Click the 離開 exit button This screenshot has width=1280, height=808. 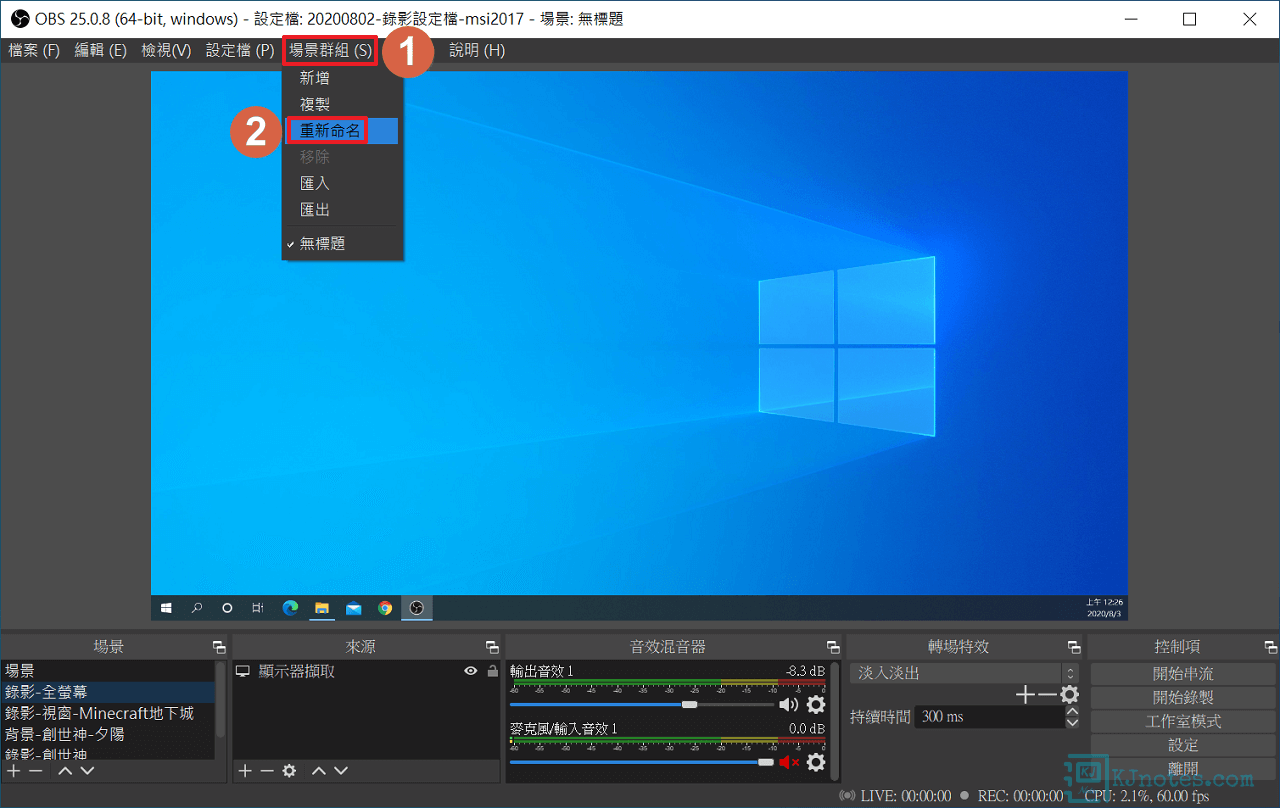1183,769
